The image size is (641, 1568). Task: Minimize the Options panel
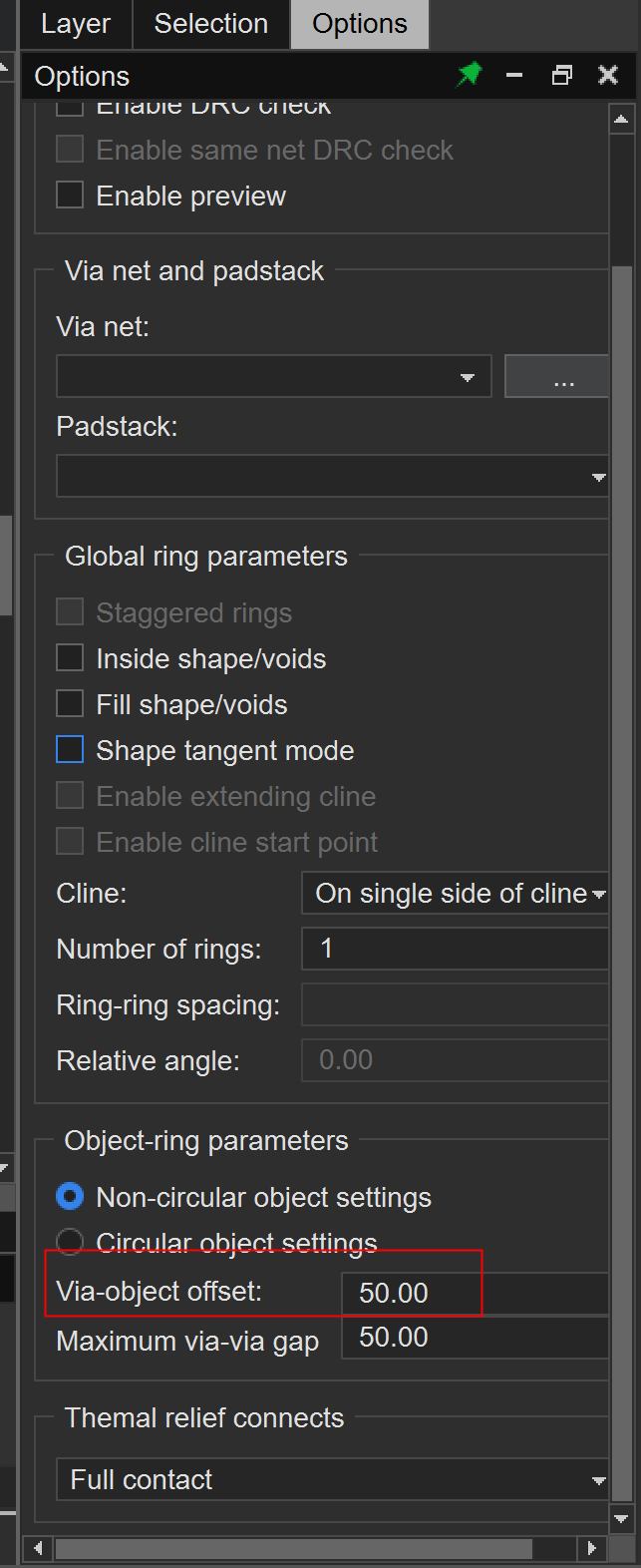click(514, 75)
